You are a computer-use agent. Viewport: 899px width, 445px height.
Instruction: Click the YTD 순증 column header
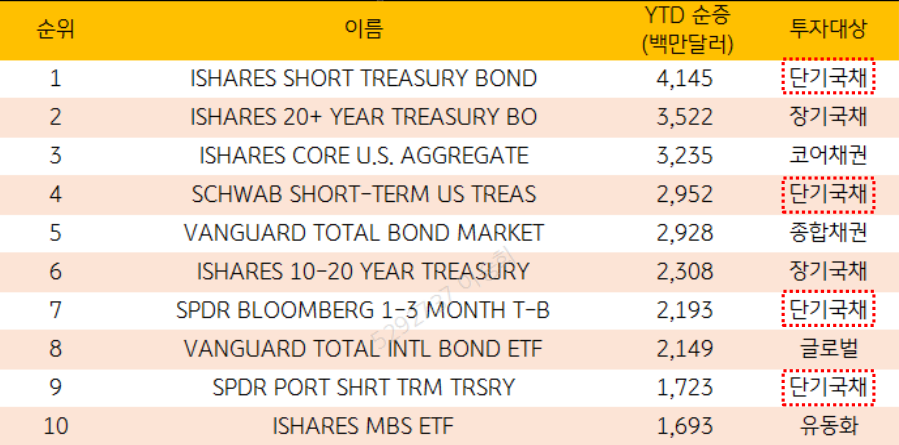click(x=686, y=28)
